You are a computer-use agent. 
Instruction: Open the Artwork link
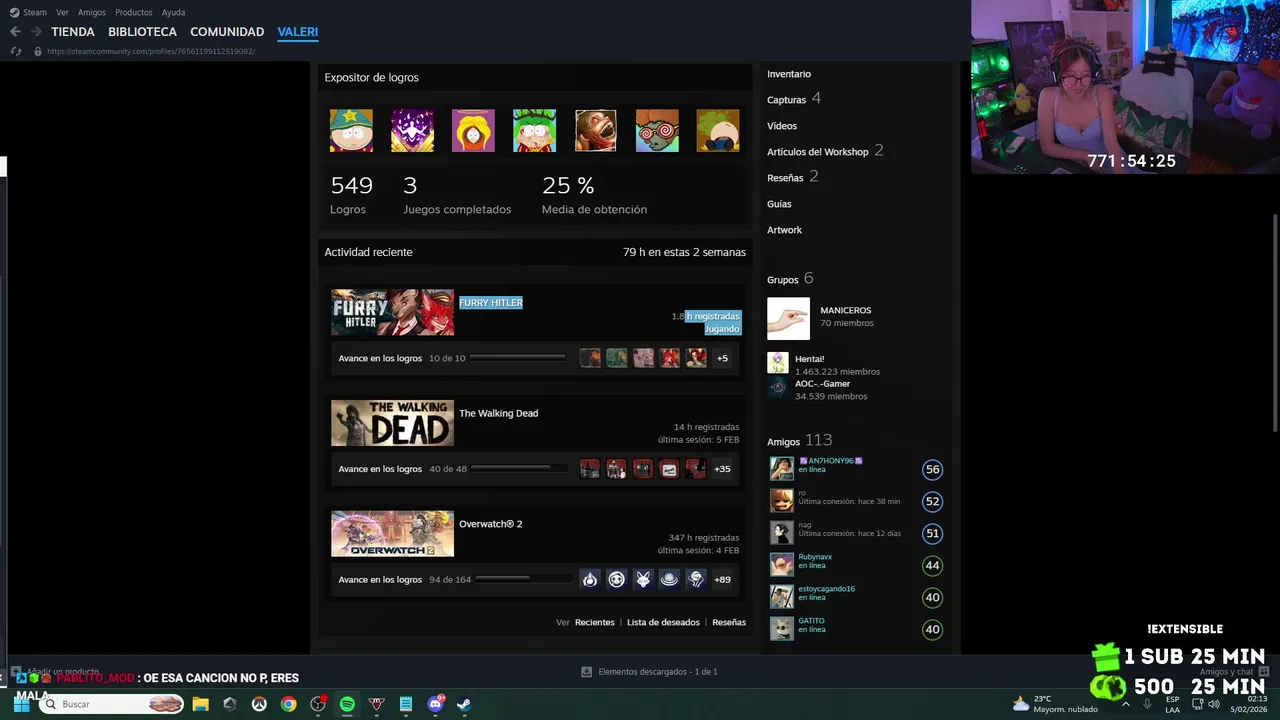click(x=784, y=230)
